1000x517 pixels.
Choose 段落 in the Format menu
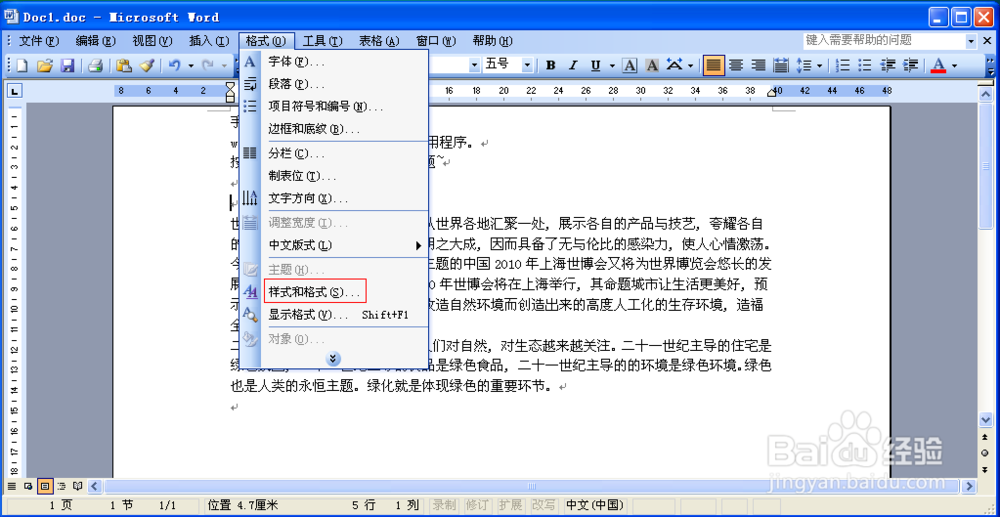pyautogui.click(x=334, y=84)
